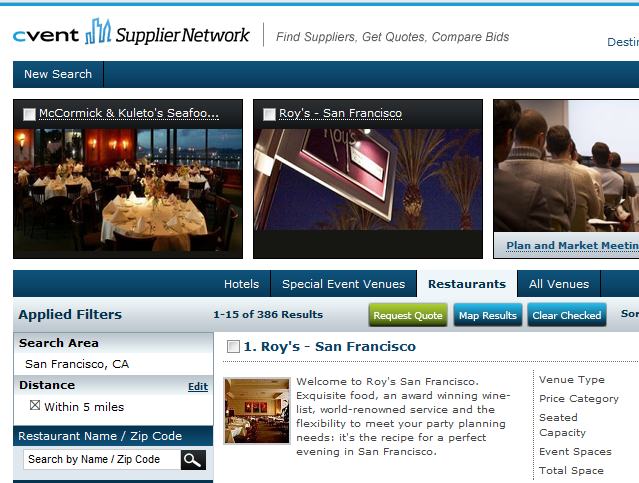The height and width of the screenshot is (483, 639).
Task: Click the Plan and Market Meetings link
Action: coord(573,245)
